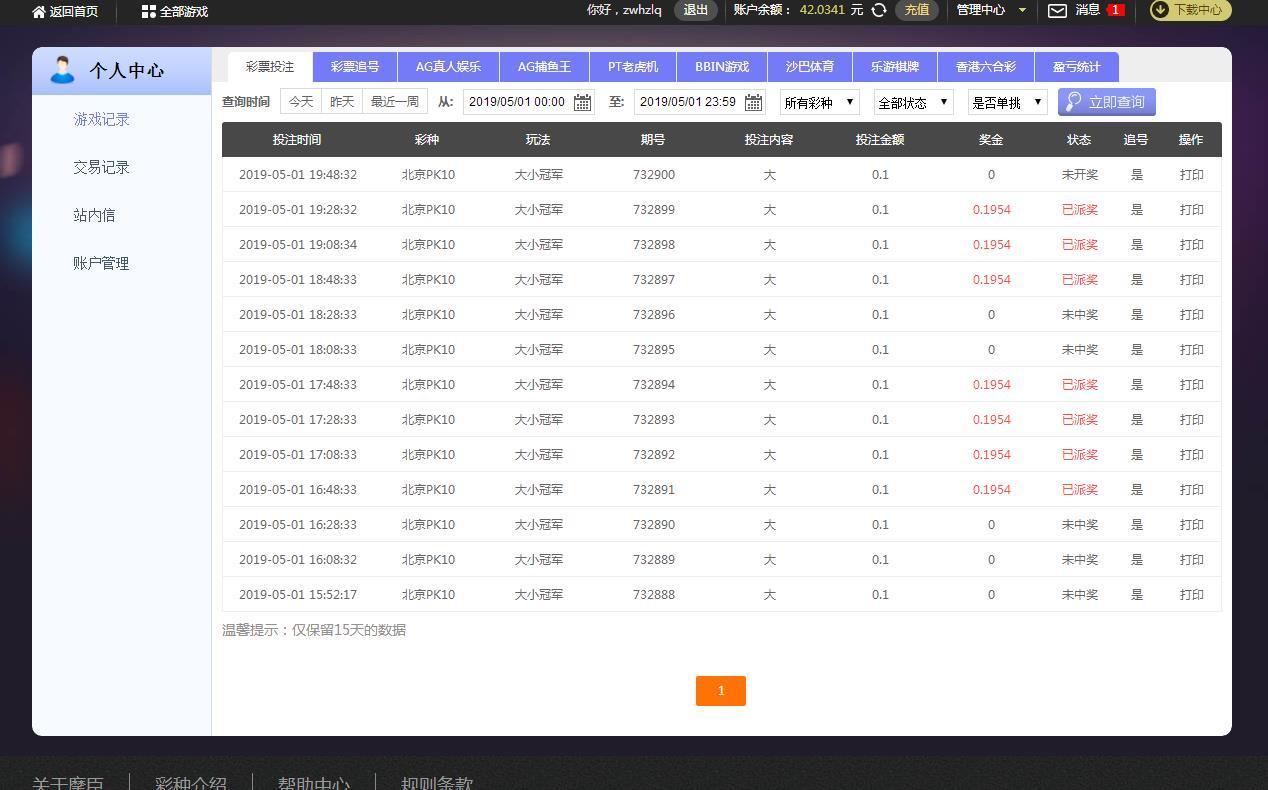Select the 今天 quick time filter
Image resolution: width=1268 pixels, height=790 pixels.
pos(301,101)
